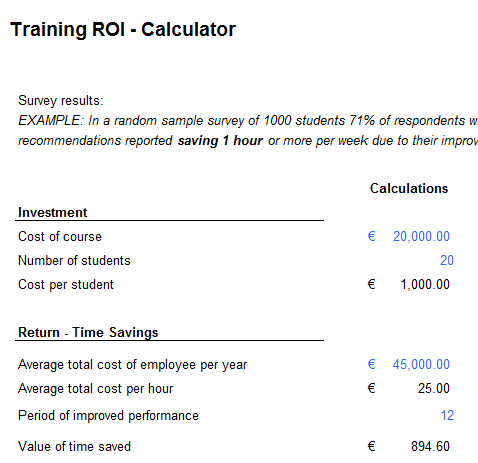Select the Training ROI - Calculator title

[123, 29]
